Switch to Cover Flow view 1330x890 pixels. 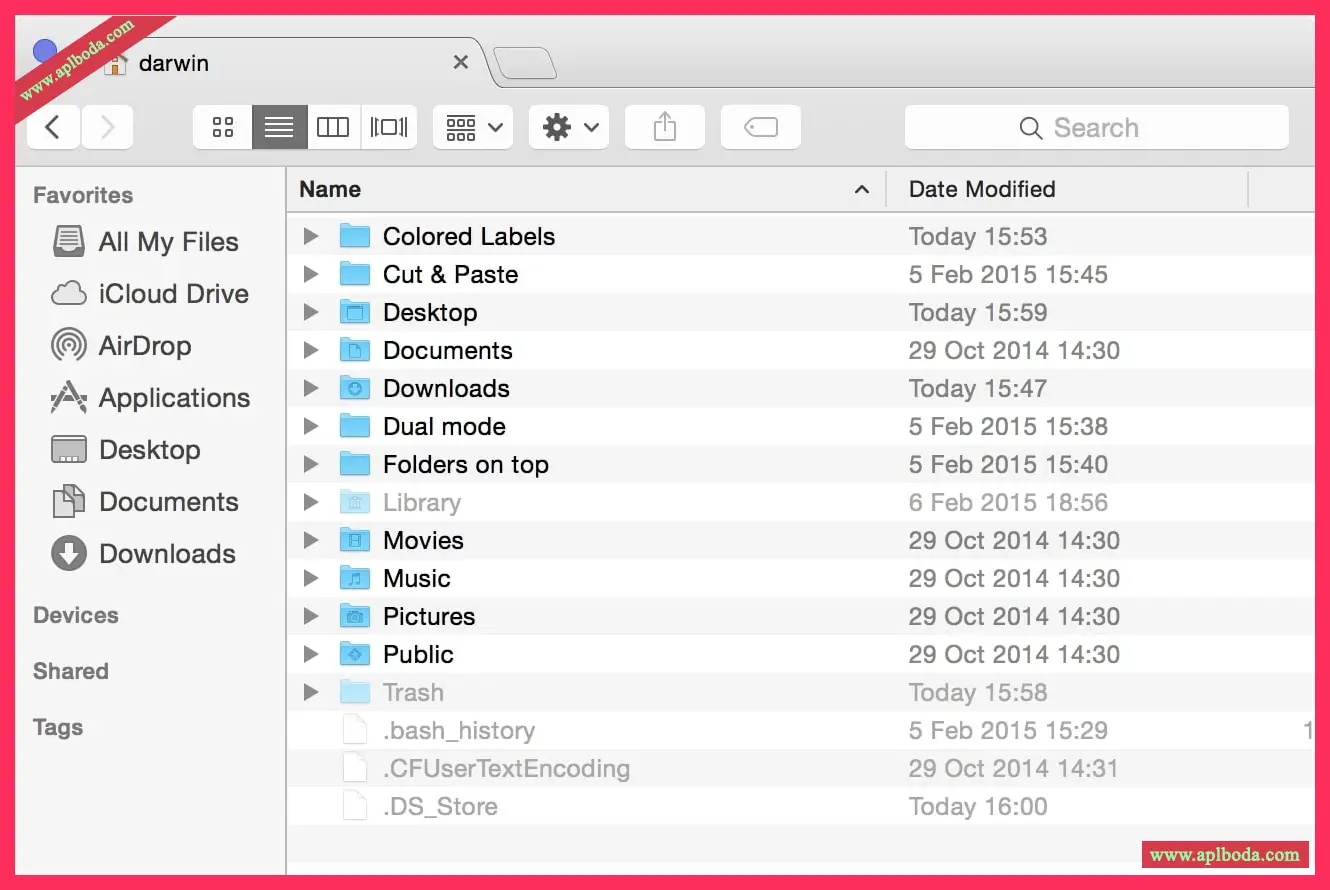[389, 127]
